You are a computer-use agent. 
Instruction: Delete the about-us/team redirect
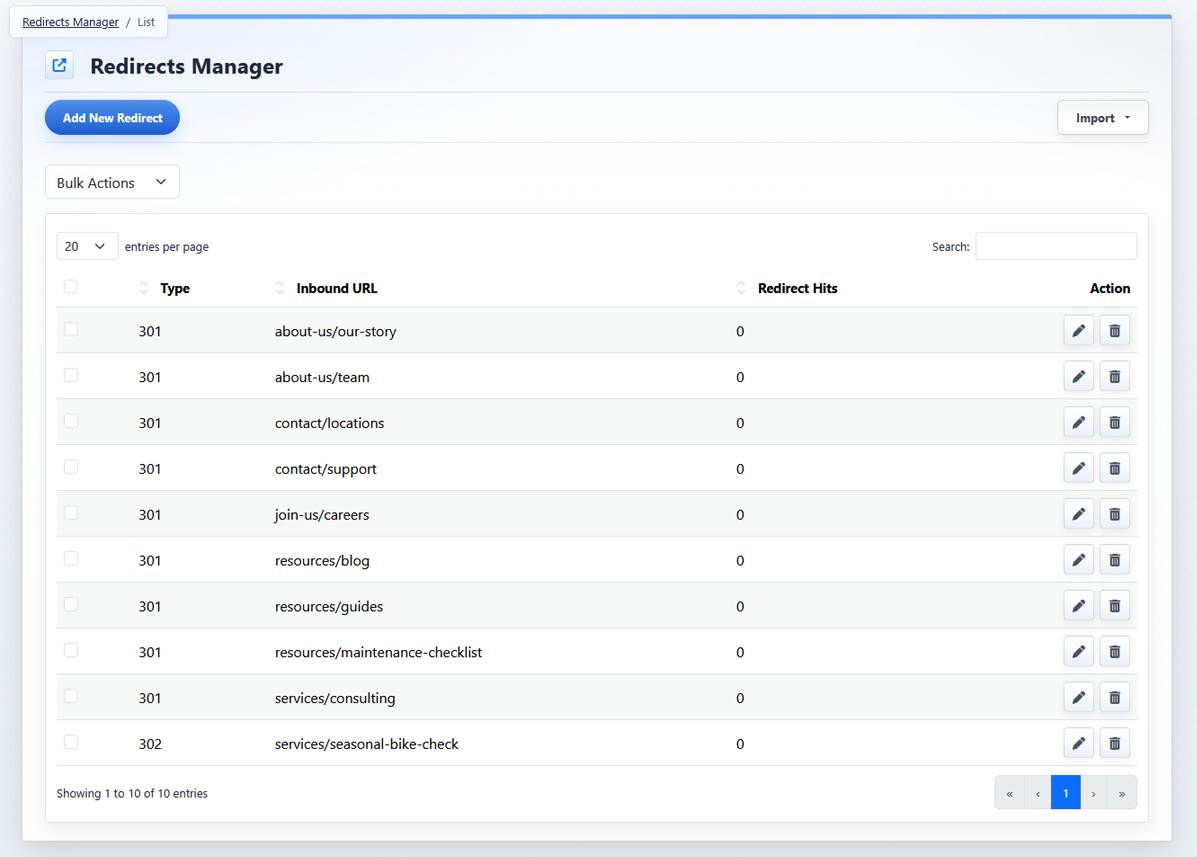1115,376
